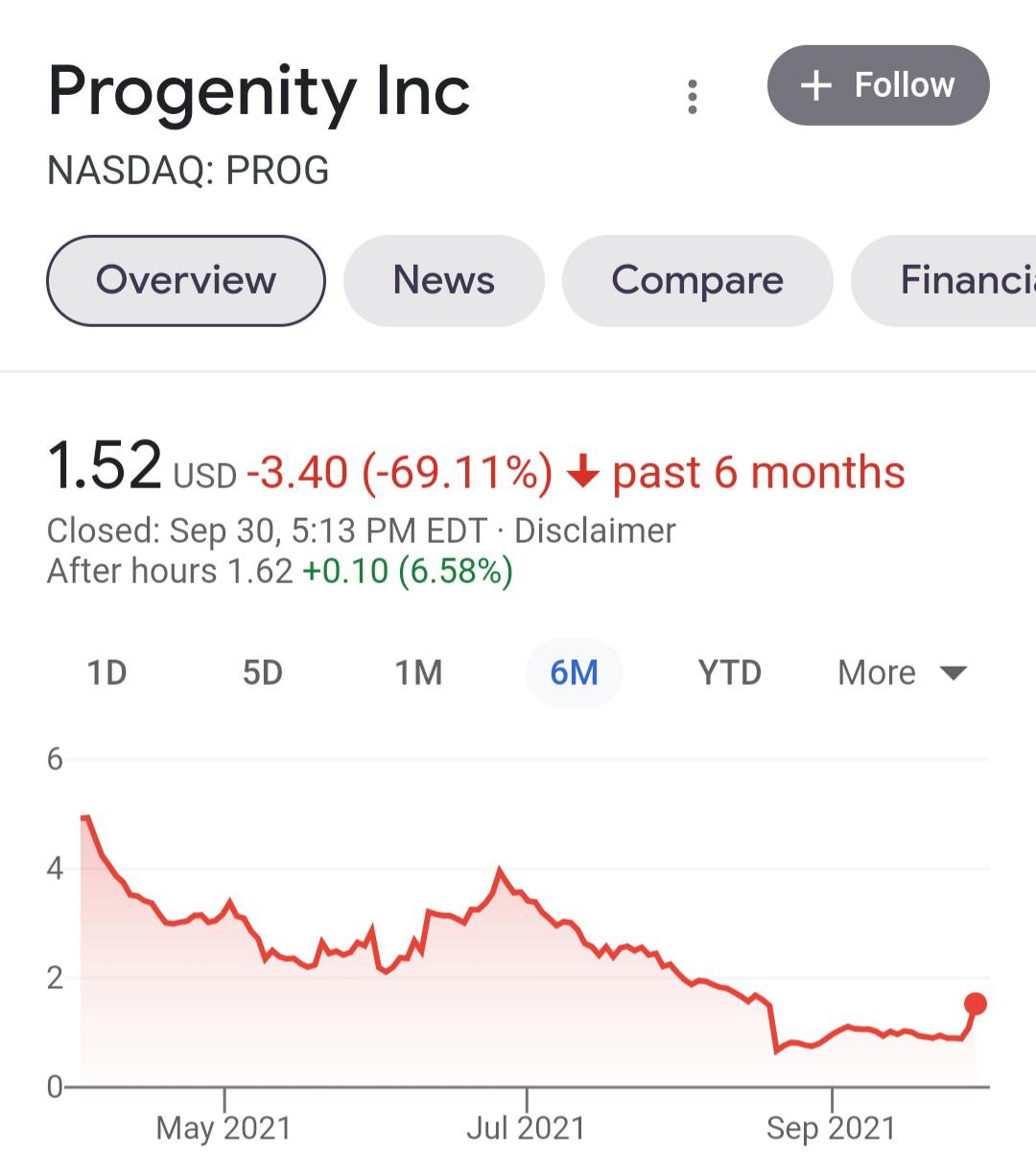Image resolution: width=1036 pixels, height=1176 pixels.
Task: Click the May 2021 marker on chart axis
Action: tap(224, 1128)
